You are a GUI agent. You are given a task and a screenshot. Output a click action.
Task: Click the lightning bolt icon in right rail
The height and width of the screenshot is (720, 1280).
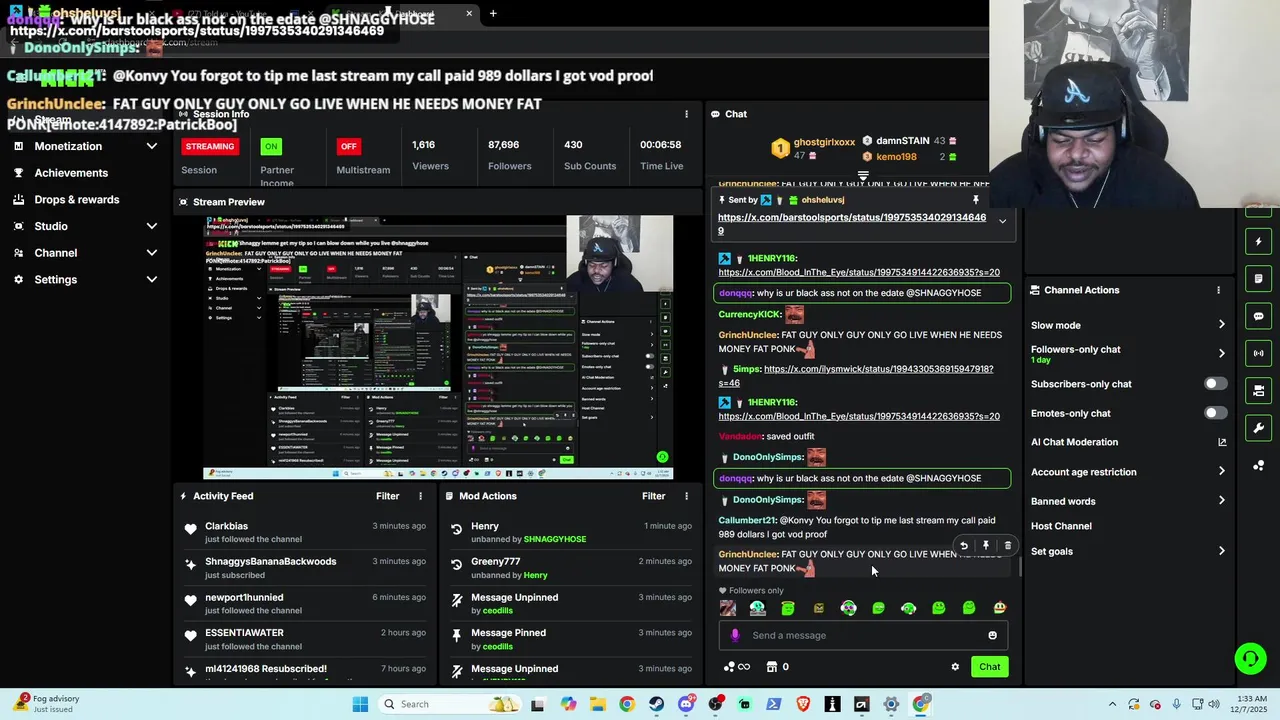point(1259,242)
